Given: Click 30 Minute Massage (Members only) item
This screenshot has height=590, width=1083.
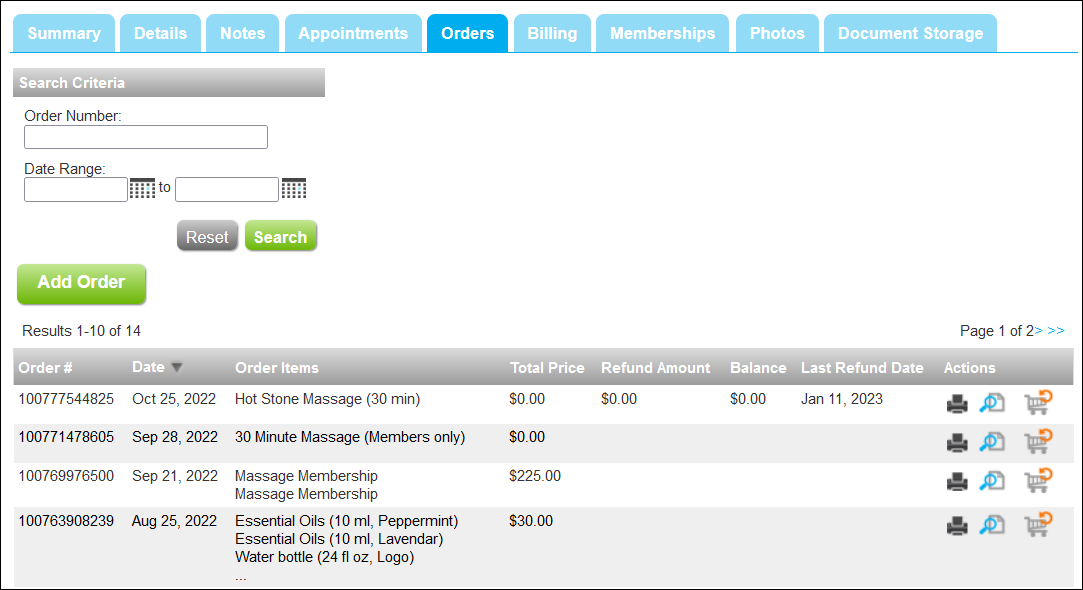Looking at the screenshot, I should point(350,437).
